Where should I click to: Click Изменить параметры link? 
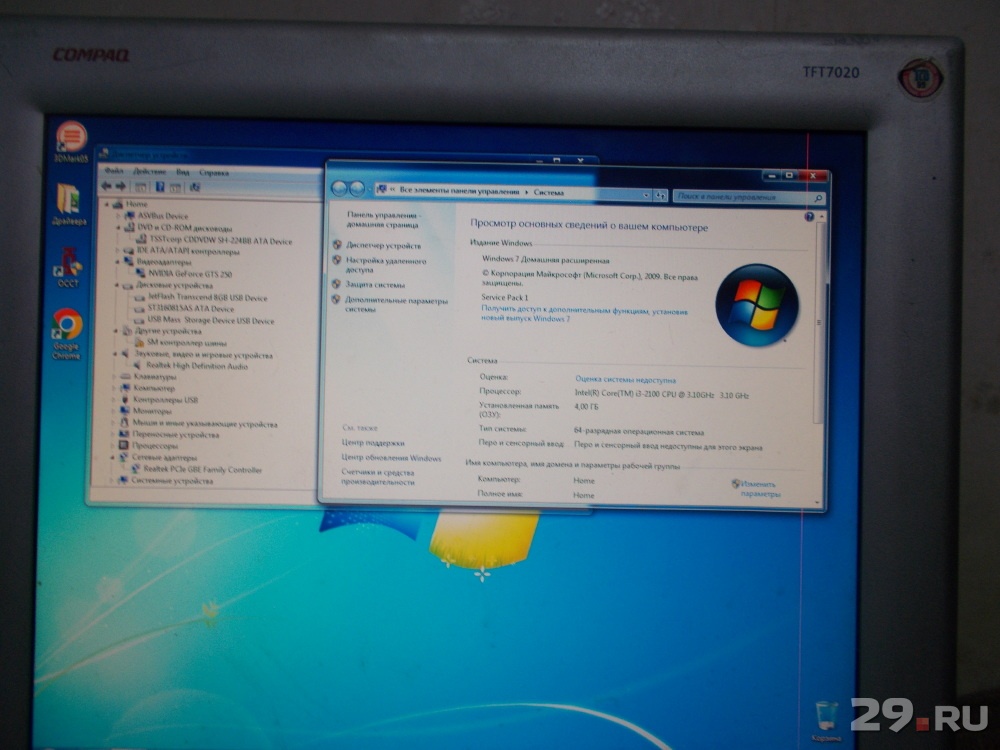(x=760, y=488)
